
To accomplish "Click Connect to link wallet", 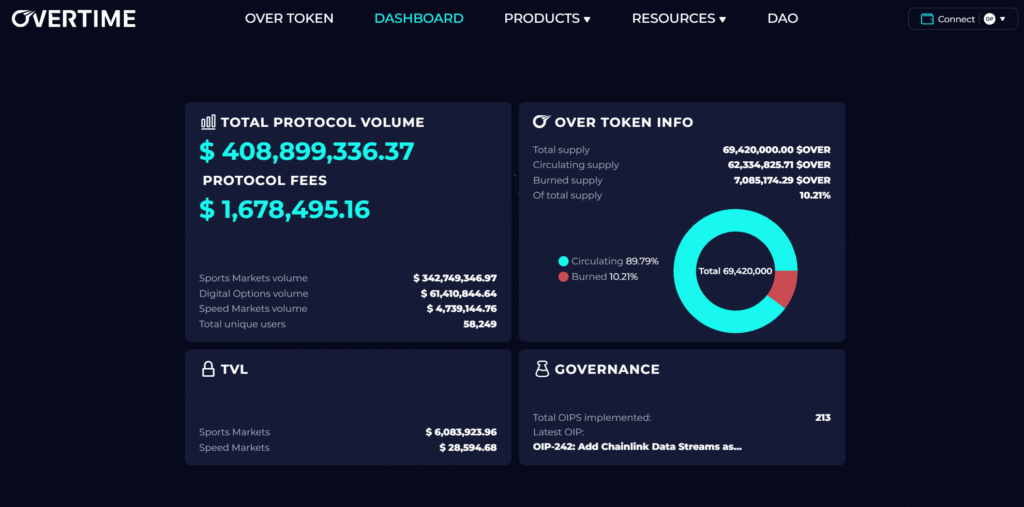I will click(956, 19).
